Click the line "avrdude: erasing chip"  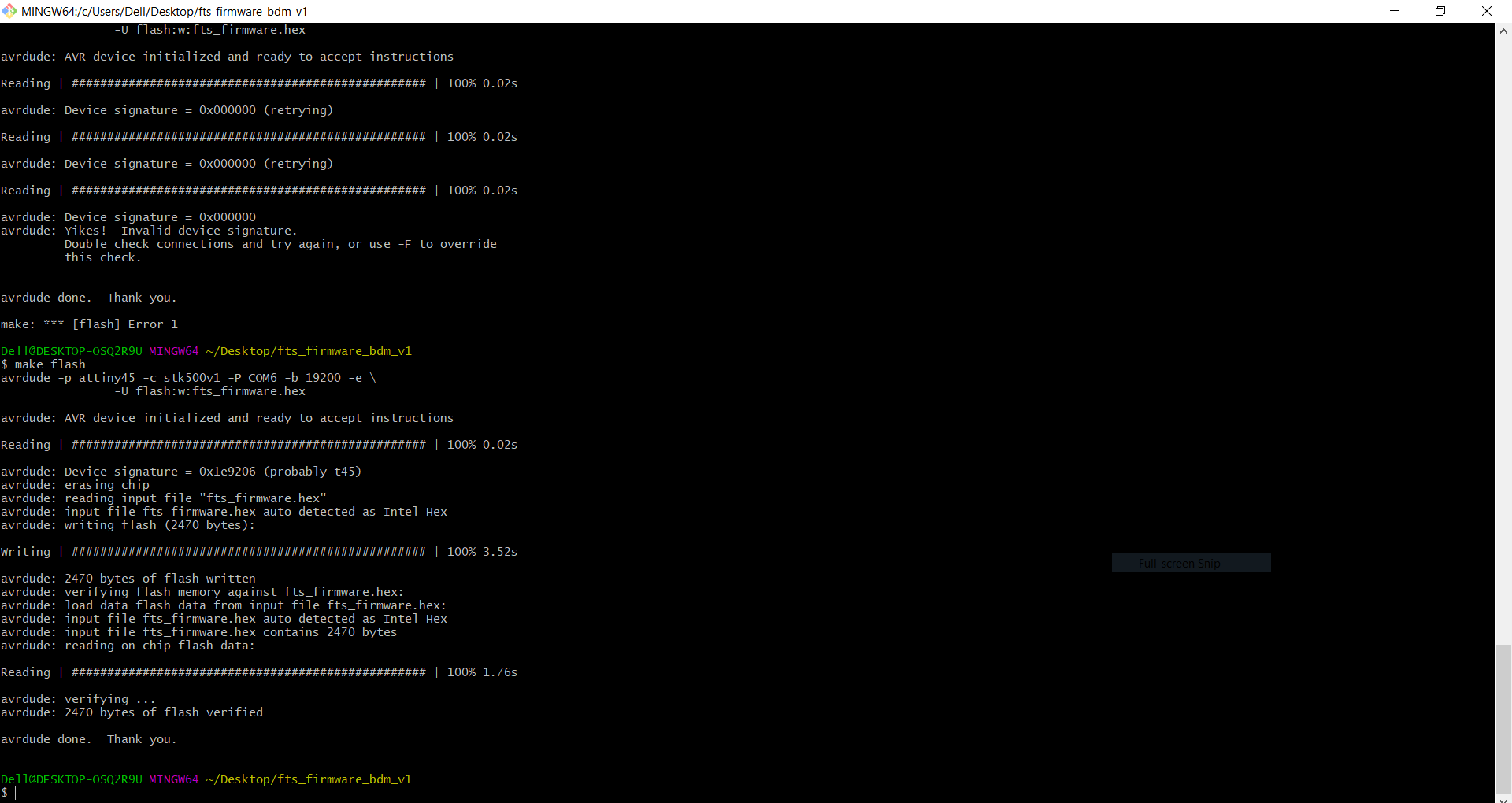(75, 485)
